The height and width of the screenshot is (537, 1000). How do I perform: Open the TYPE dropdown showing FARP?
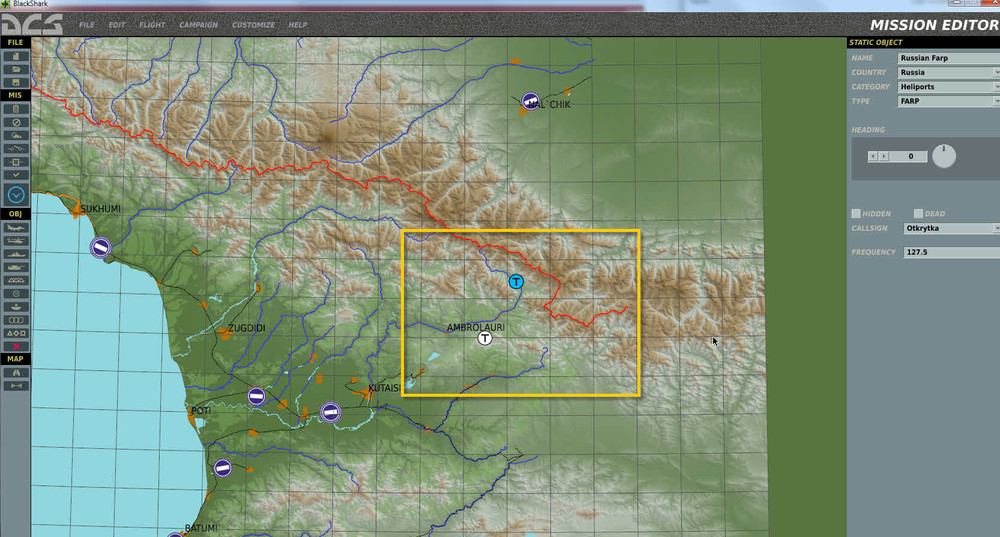tap(949, 101)
